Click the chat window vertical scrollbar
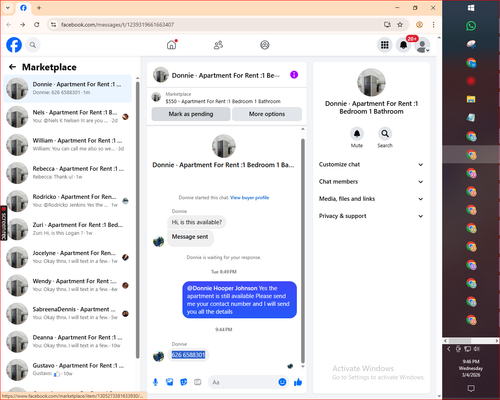The height and width of the screenshot is (400, 500). point(303,250)
